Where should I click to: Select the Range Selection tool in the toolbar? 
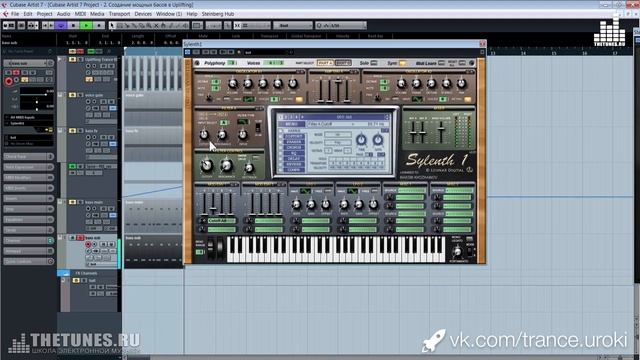120,25
